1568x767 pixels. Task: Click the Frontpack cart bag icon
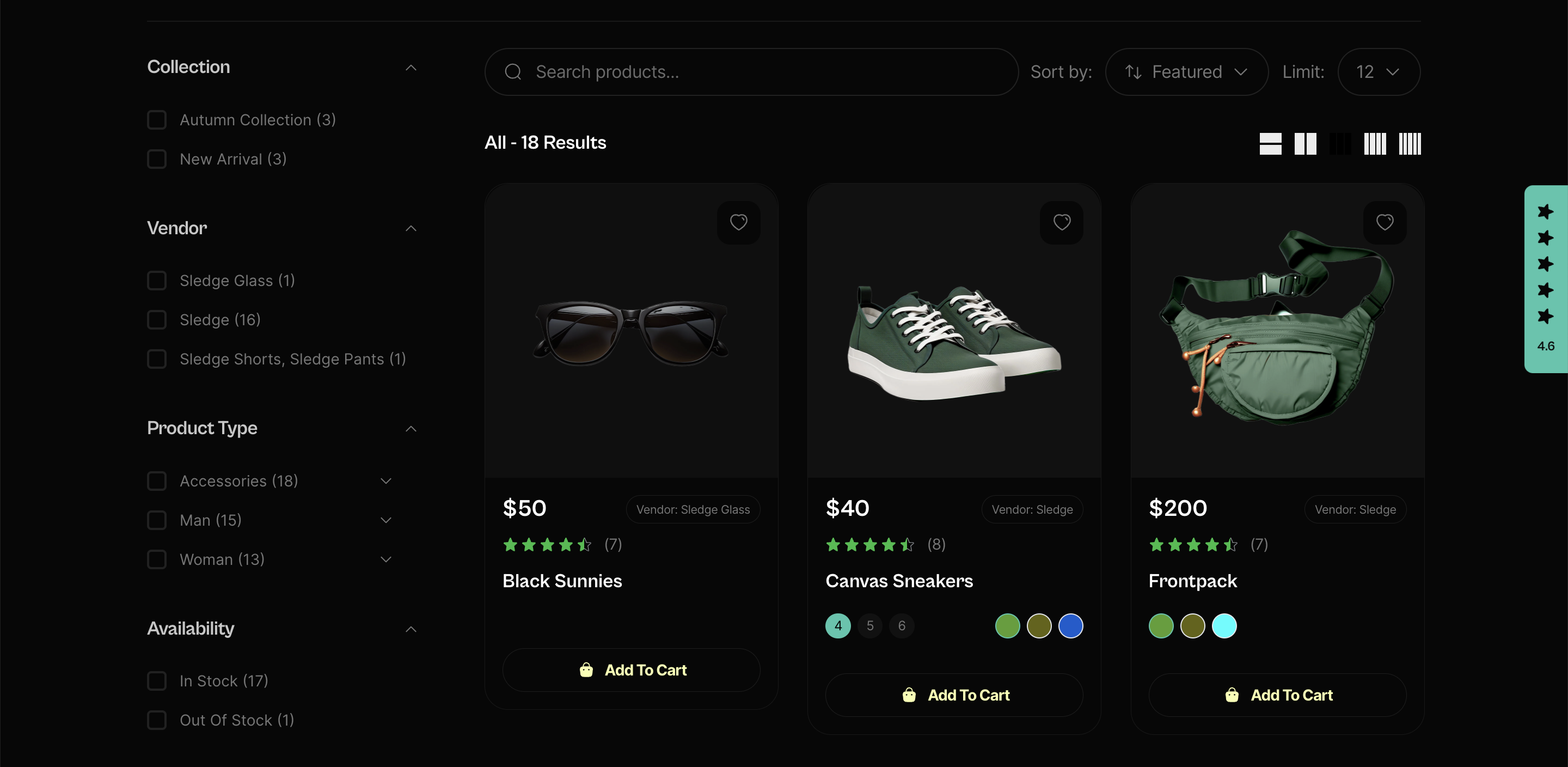[1232, 695]
